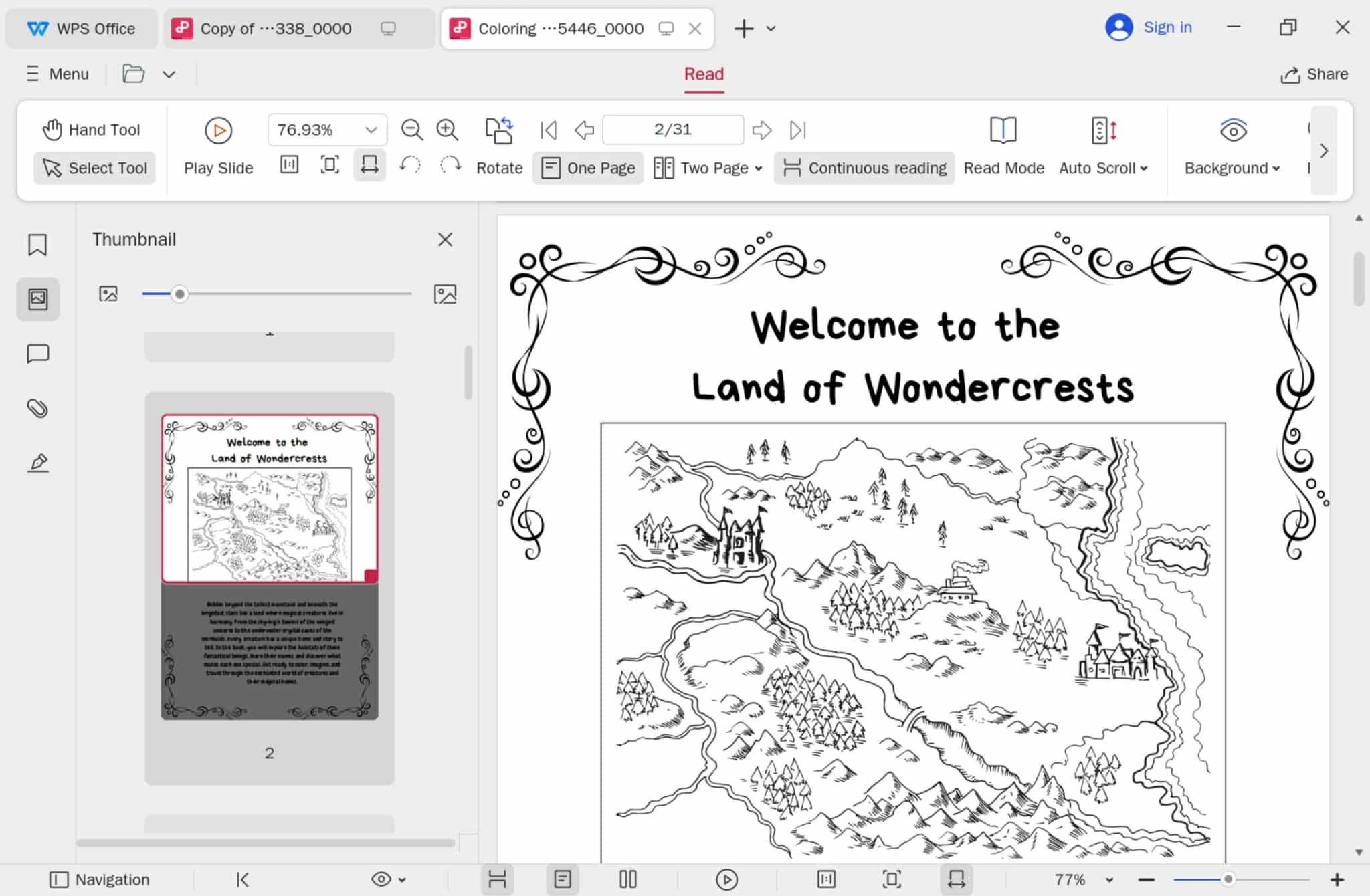Adjust the thumbnail size slider handle
Image resolution: width=1370 pixels, height=896 pixels.
pyautogui.click(x=179, y=294)
